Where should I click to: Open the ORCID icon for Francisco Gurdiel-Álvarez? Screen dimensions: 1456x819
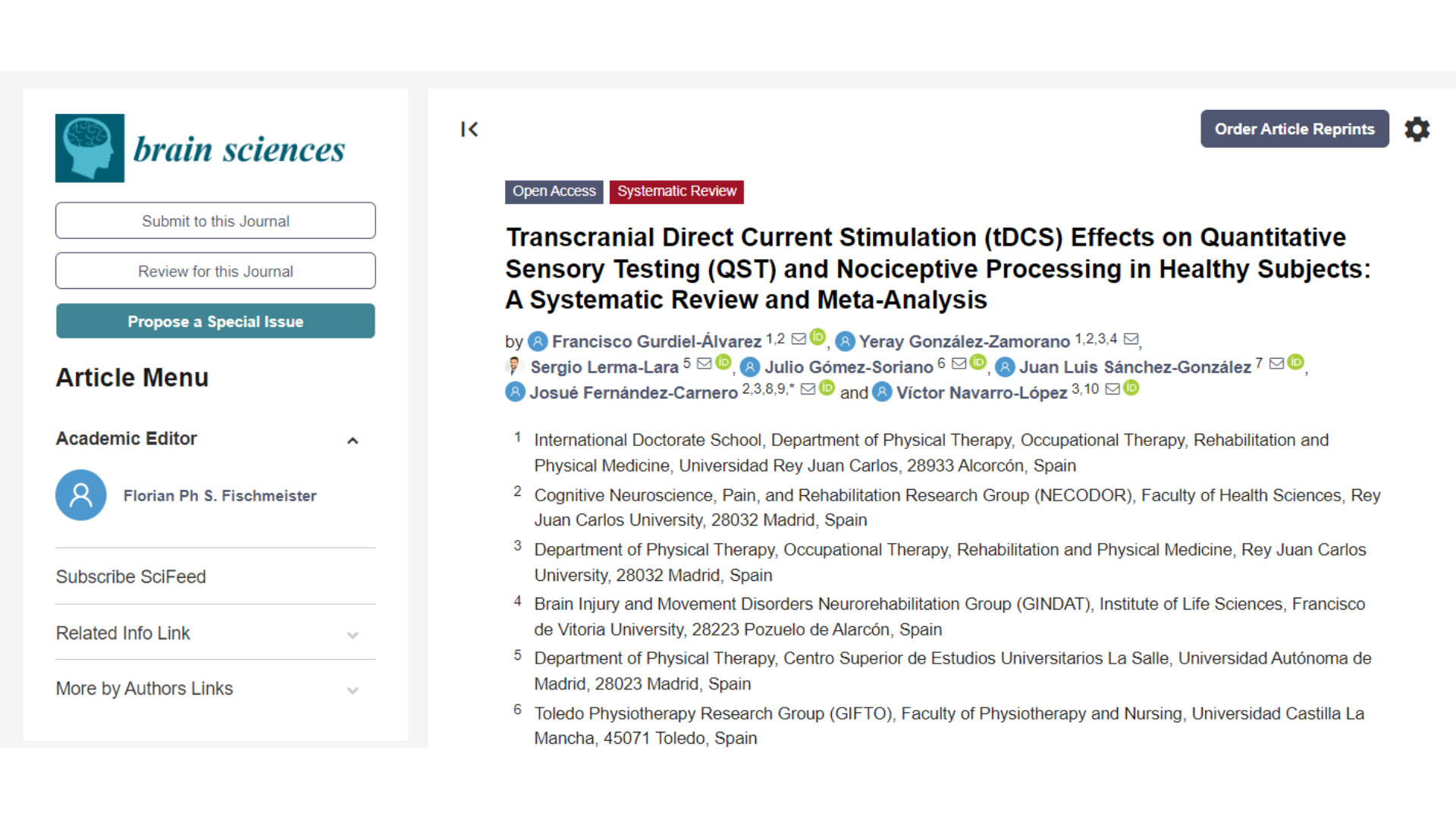click(x=817, y=337)
